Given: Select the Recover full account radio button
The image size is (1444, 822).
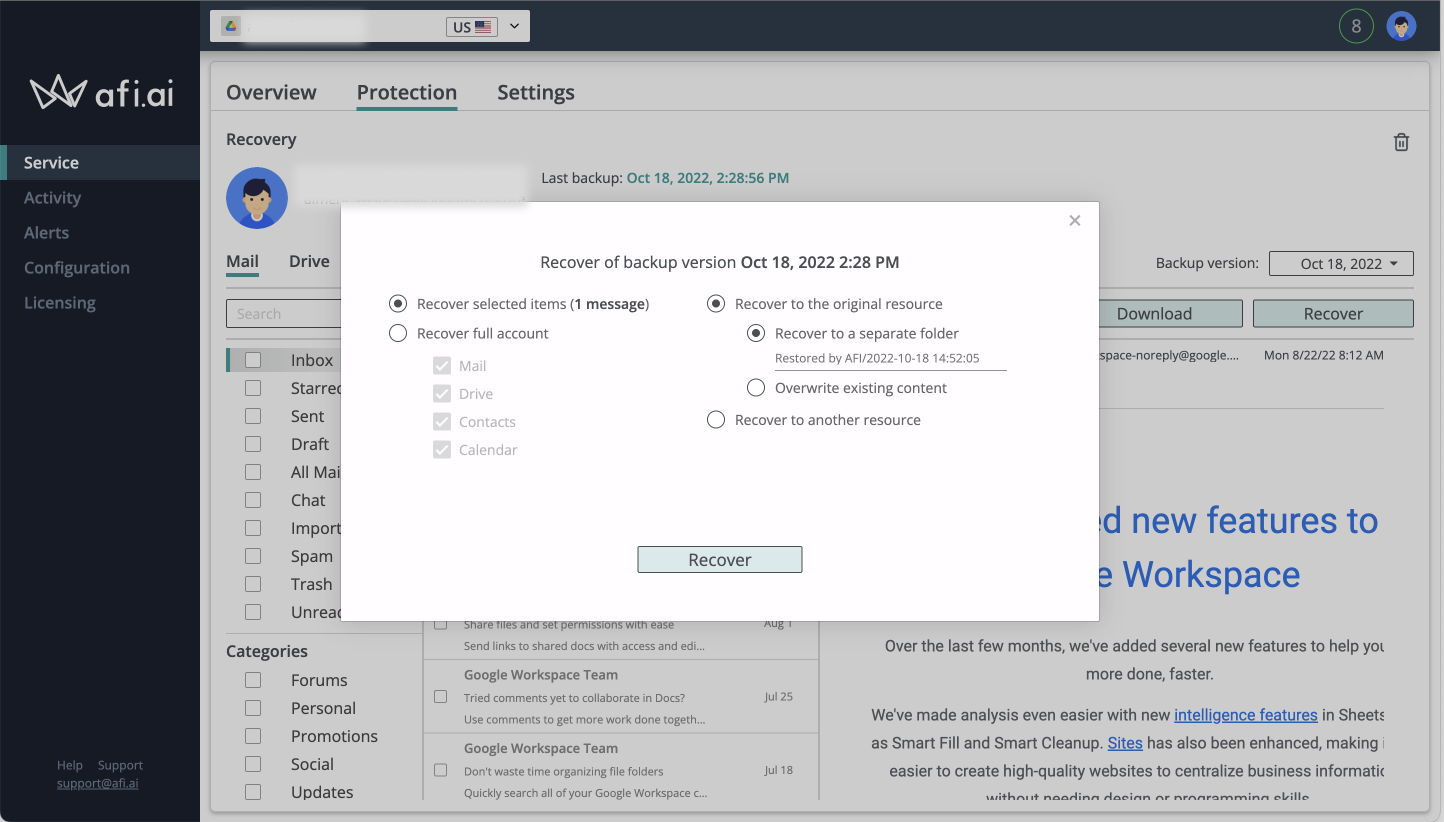Looking at the screenshot, I should 397,333.
